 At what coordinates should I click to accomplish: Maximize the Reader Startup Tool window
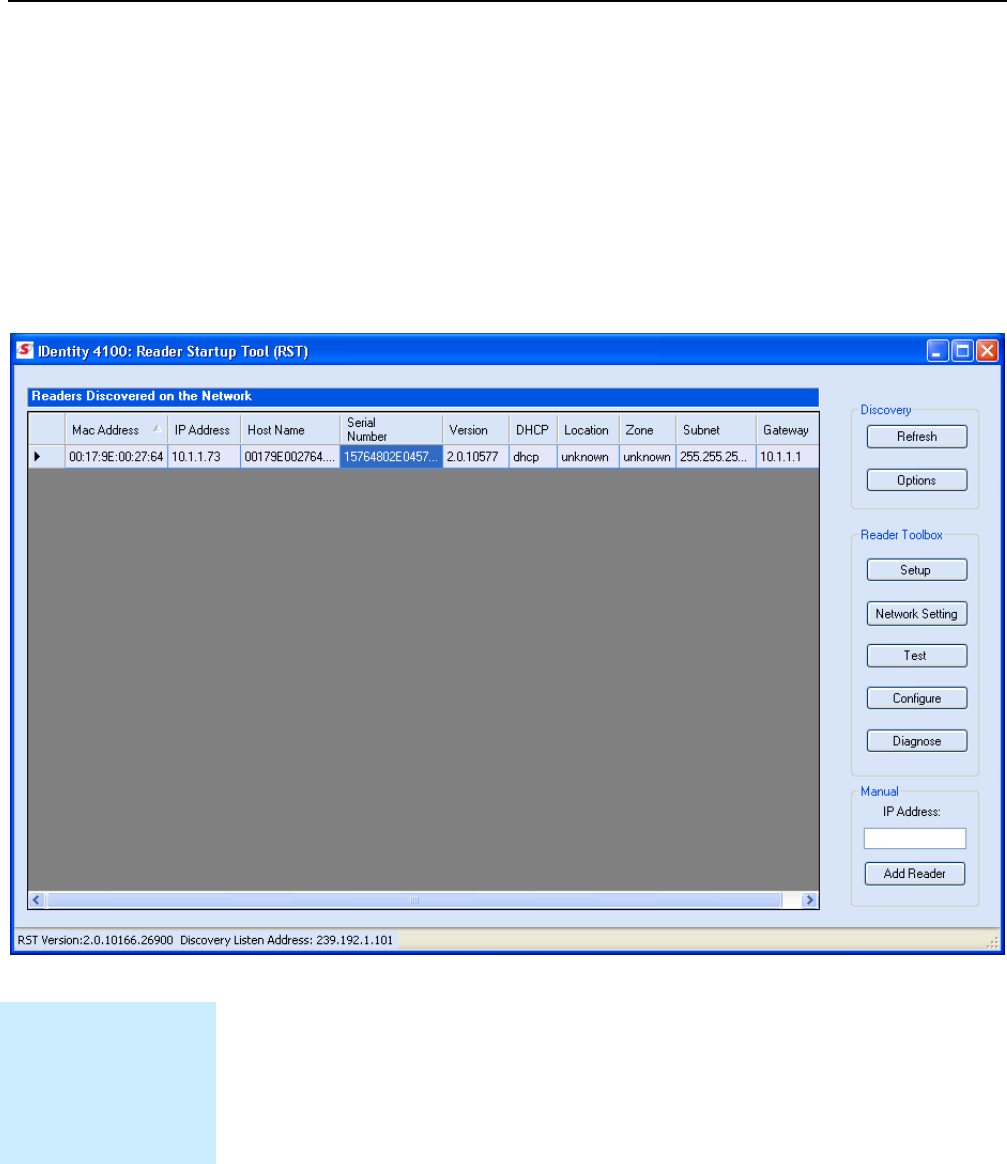click(962, 350)
